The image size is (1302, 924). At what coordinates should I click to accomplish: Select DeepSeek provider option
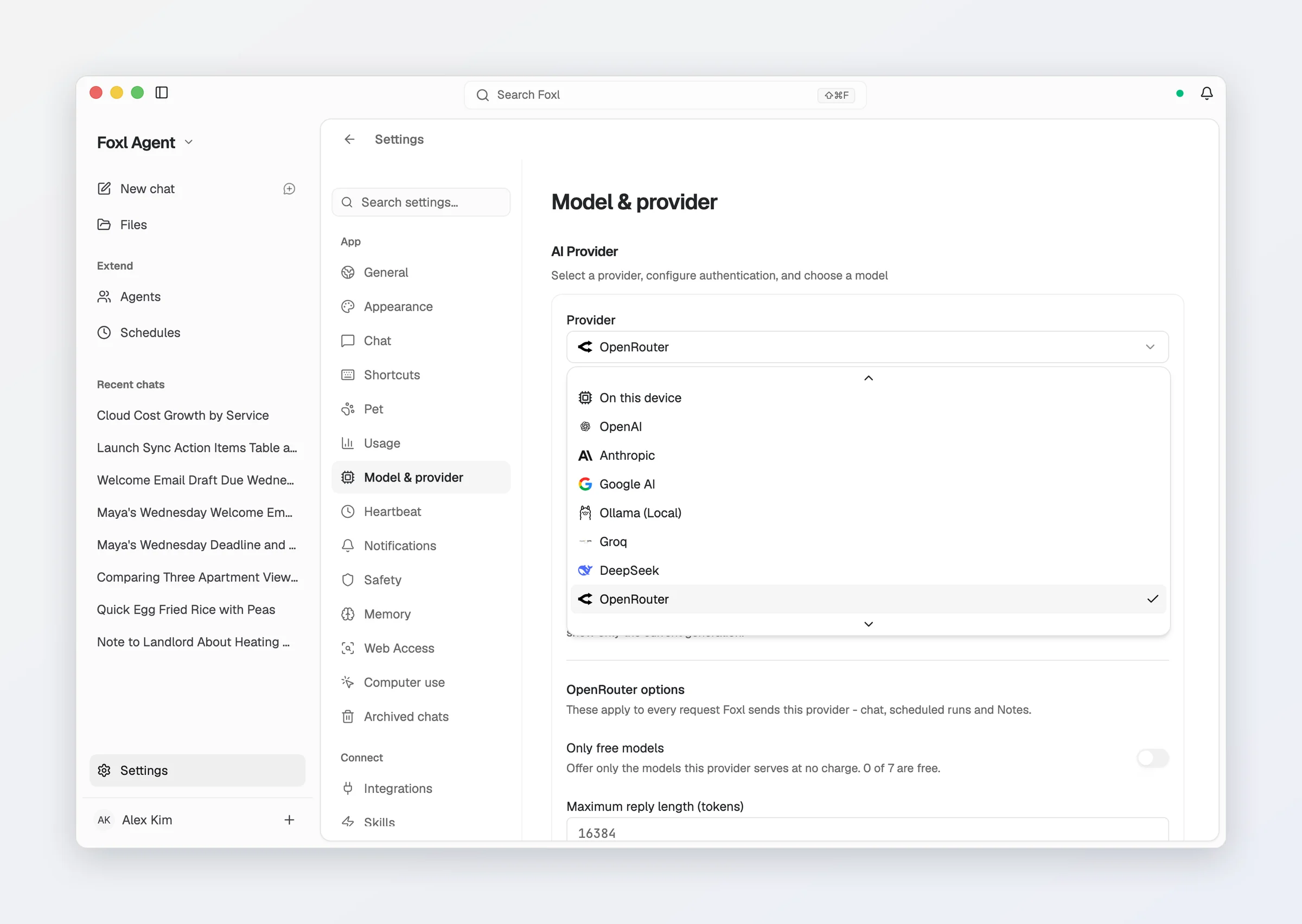(x=868, y=570)
